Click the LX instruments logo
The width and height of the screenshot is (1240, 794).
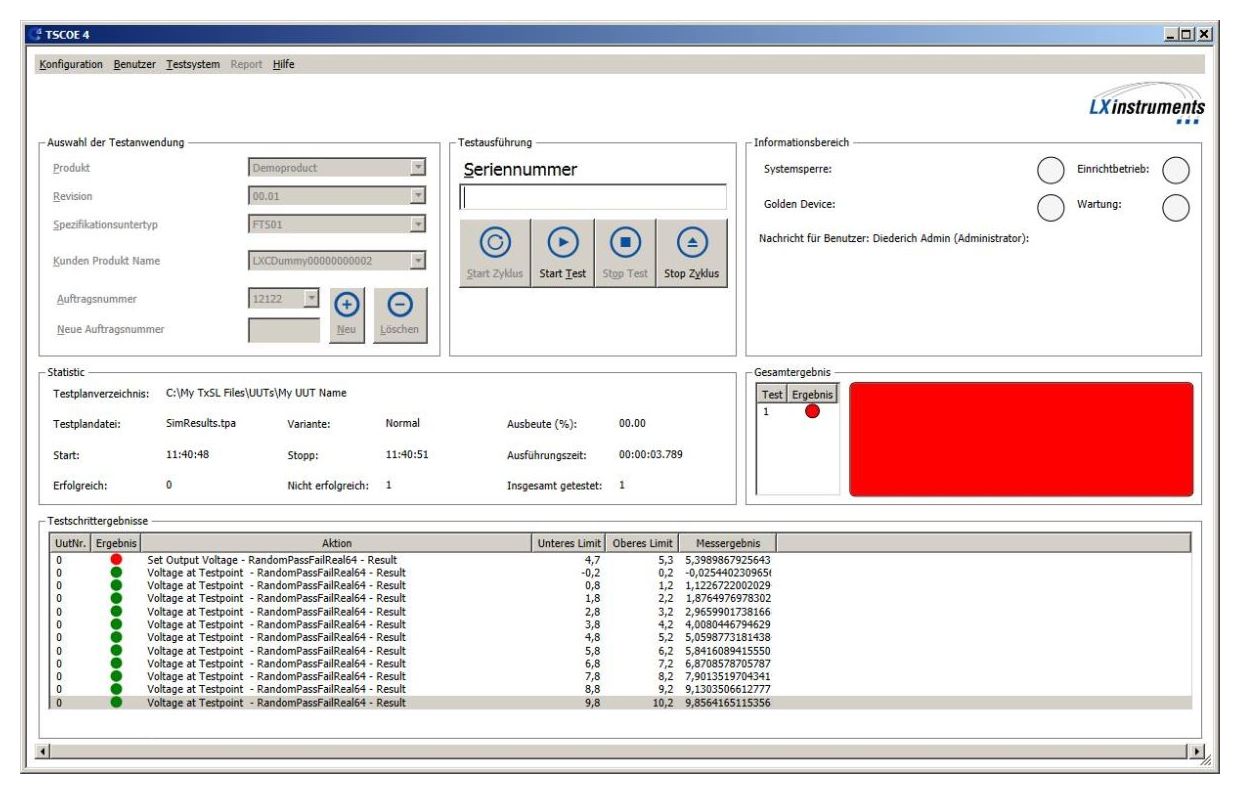coord(1146,106)
